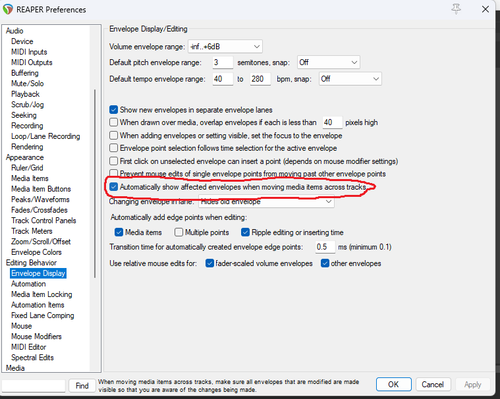Open Seeking preferences
Screen dimensions: 500x399
[24, 115]
